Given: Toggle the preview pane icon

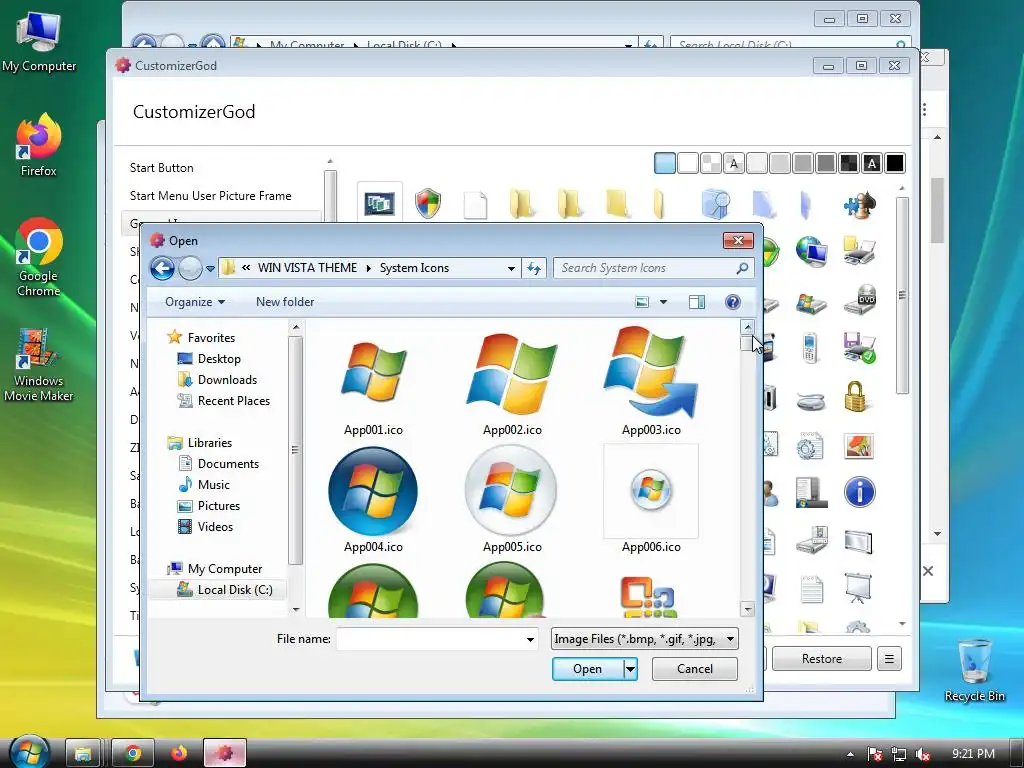Looking at the screenshot, I should tap(697, 302).
